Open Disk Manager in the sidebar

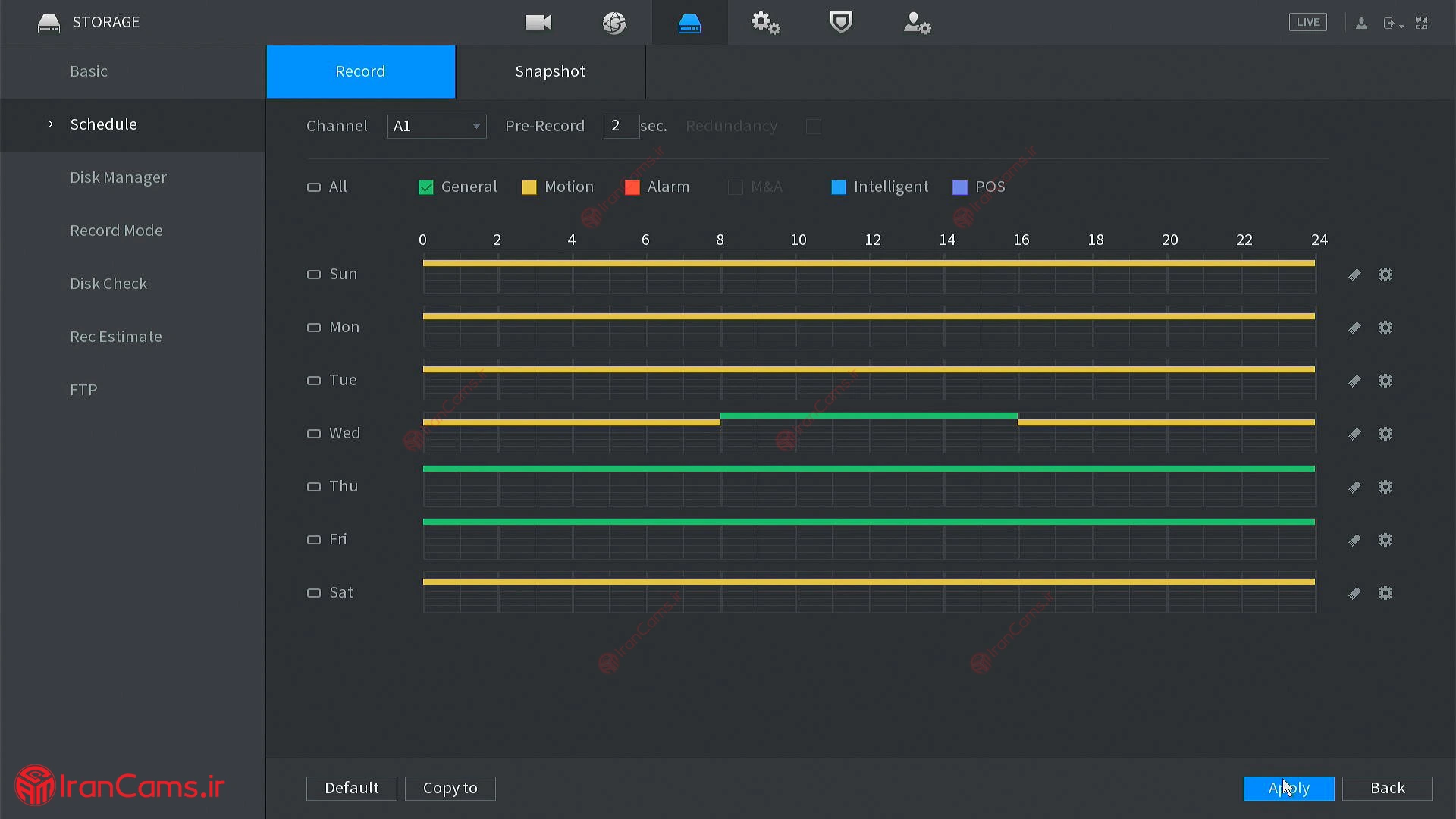click(118, 177)
